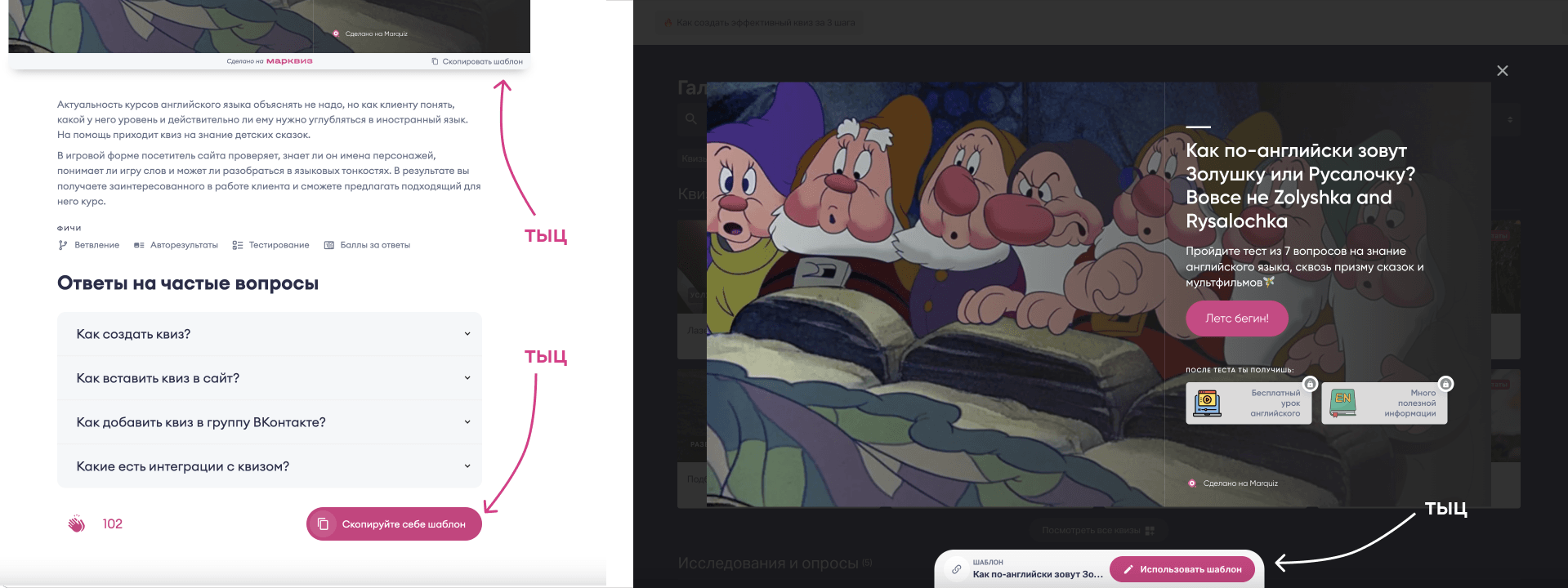1568x588 pixels.
Task: Click 'Скопируйте себе шаблон' pink button
Action: click(x=394, y=524)
